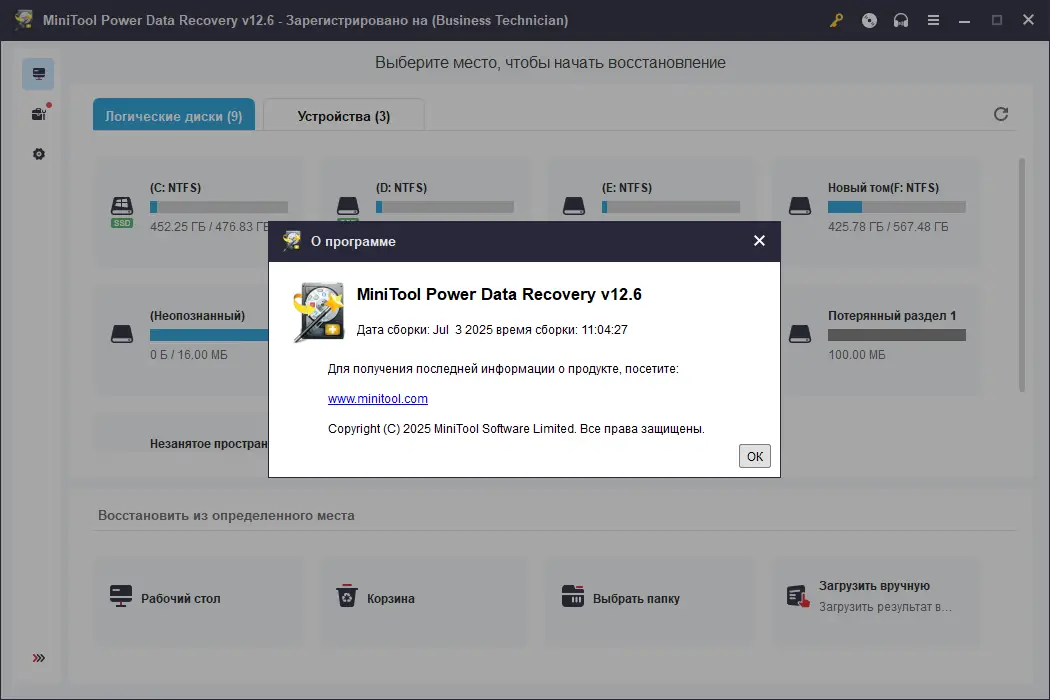This screenshot has height=700, width=1050.
Task: Click the Корзина recycle bin icon
Action: click(347, 596)
